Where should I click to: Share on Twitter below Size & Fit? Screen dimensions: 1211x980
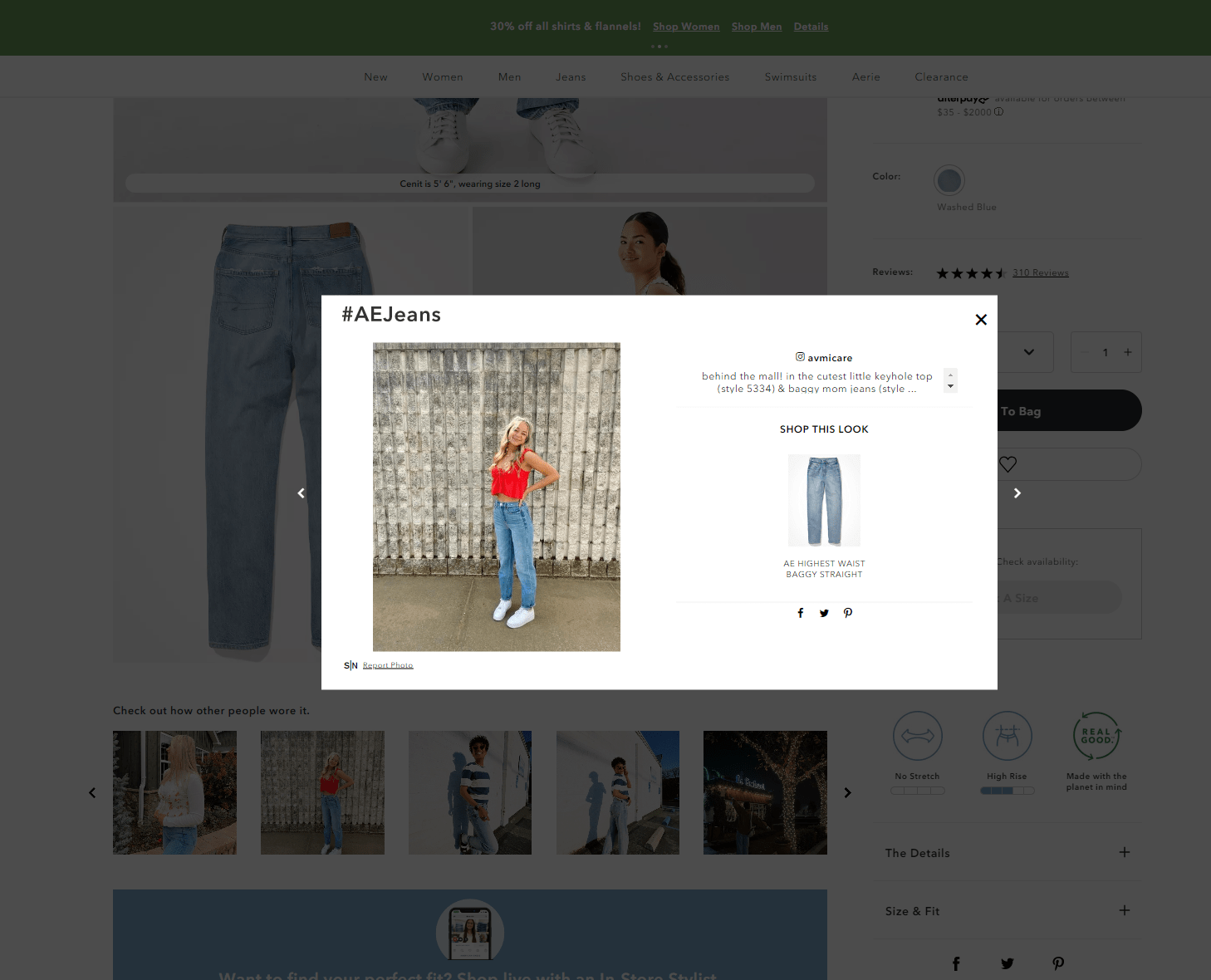coord(1008,963)
